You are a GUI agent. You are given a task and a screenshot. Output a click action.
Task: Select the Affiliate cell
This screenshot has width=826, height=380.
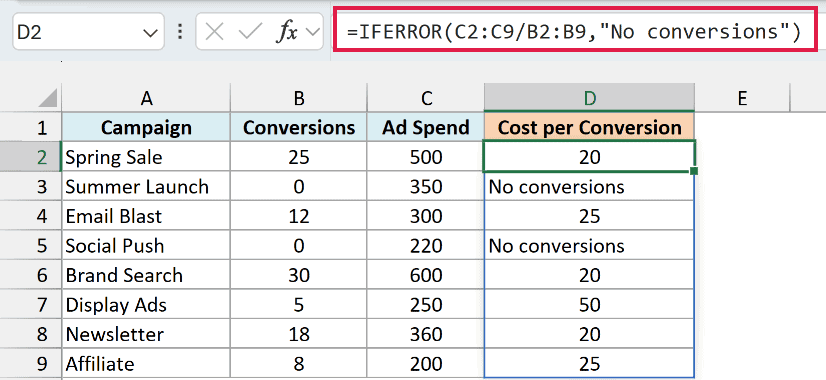[x=146, y=364]
